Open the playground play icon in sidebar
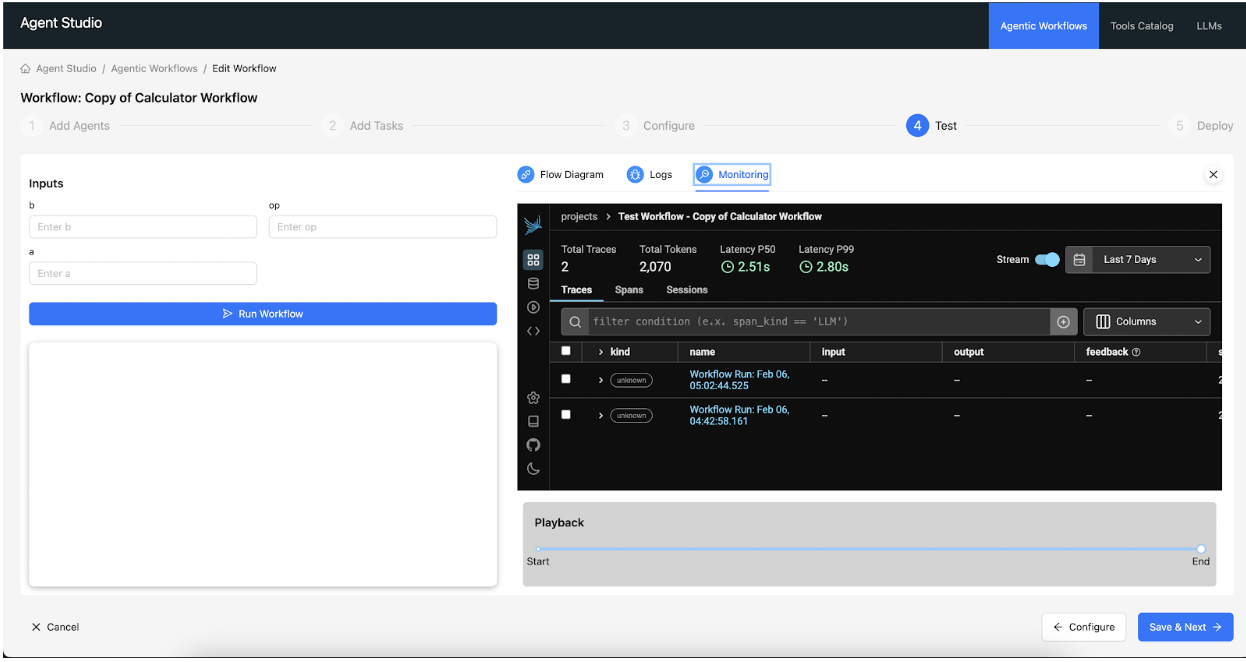The image size is (1246, 662). [533, 307]
